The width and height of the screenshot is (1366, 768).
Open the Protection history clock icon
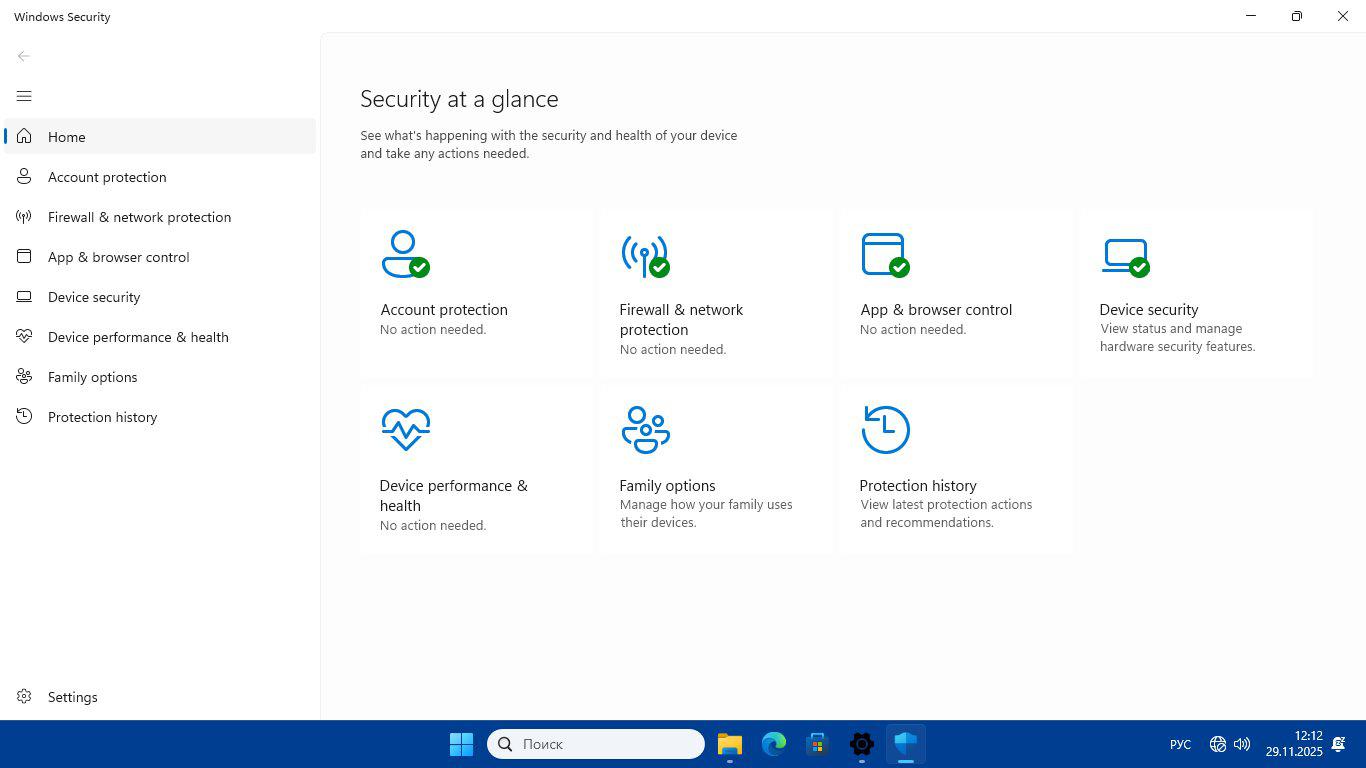(x=885, y=429)
